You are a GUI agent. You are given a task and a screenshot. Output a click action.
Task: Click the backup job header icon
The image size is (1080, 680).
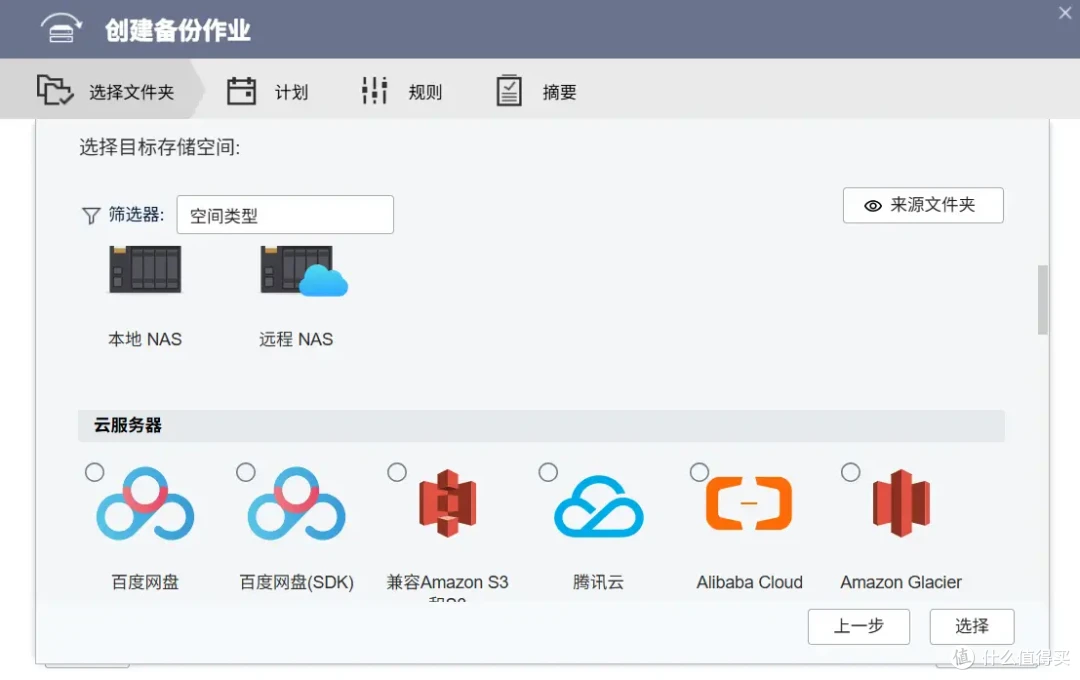[61, 28]
